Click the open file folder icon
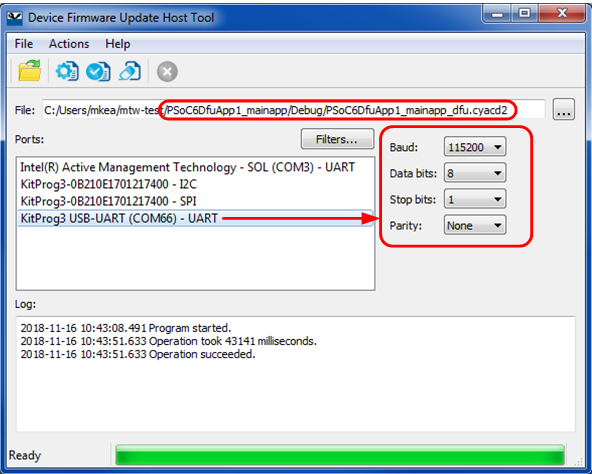This screenshot has height=474, width=592. click(29, 71)
